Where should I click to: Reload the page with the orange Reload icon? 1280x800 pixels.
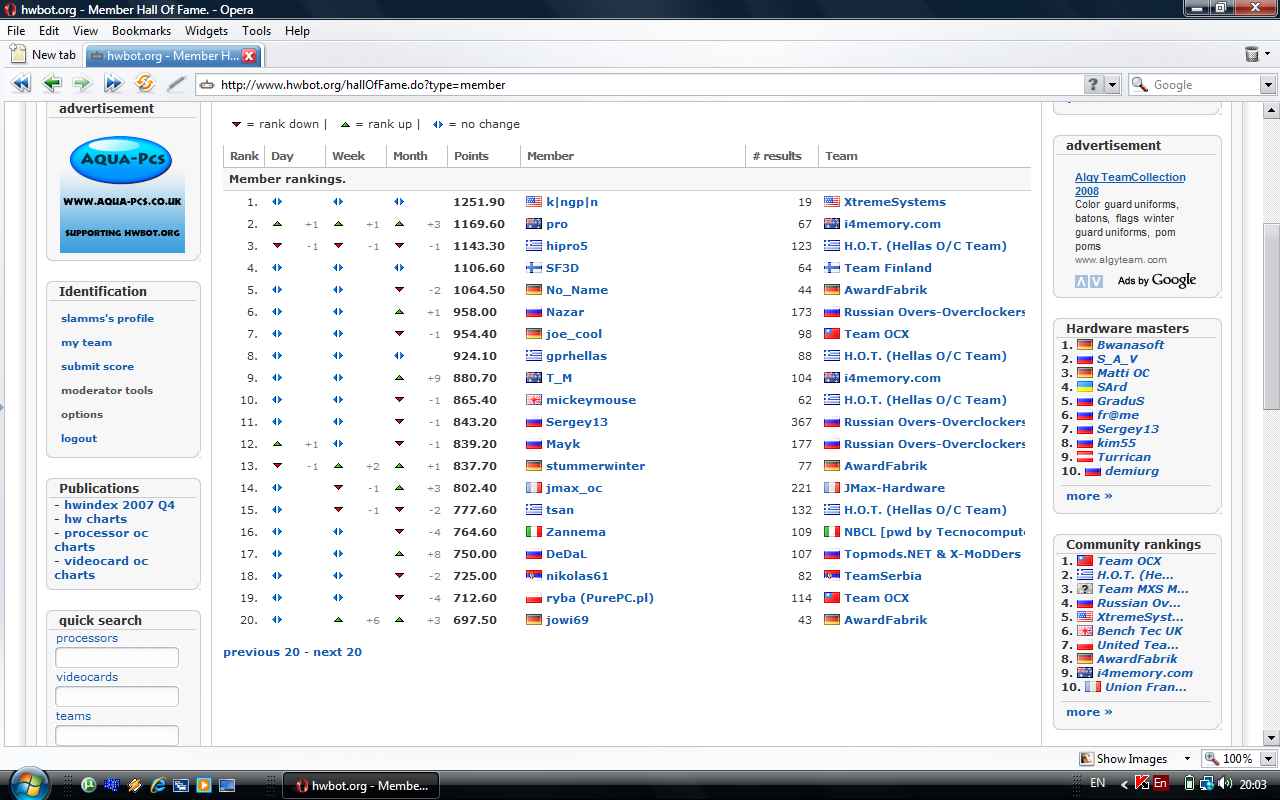tap(145, 84)
